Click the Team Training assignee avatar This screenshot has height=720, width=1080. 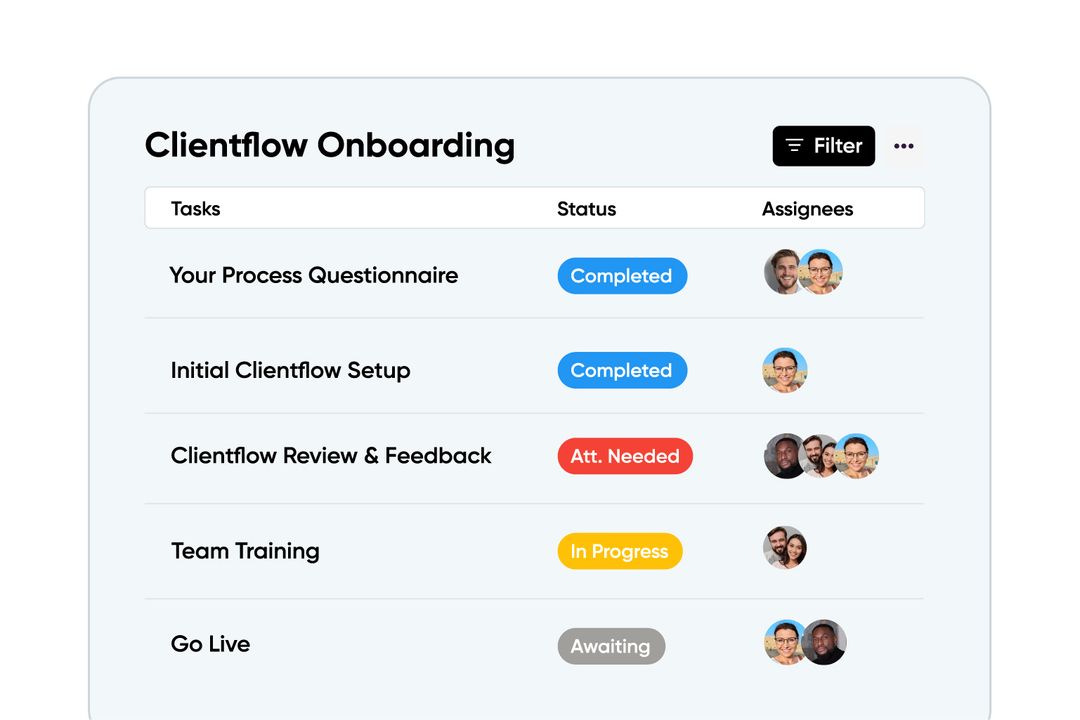pos(786,548)
